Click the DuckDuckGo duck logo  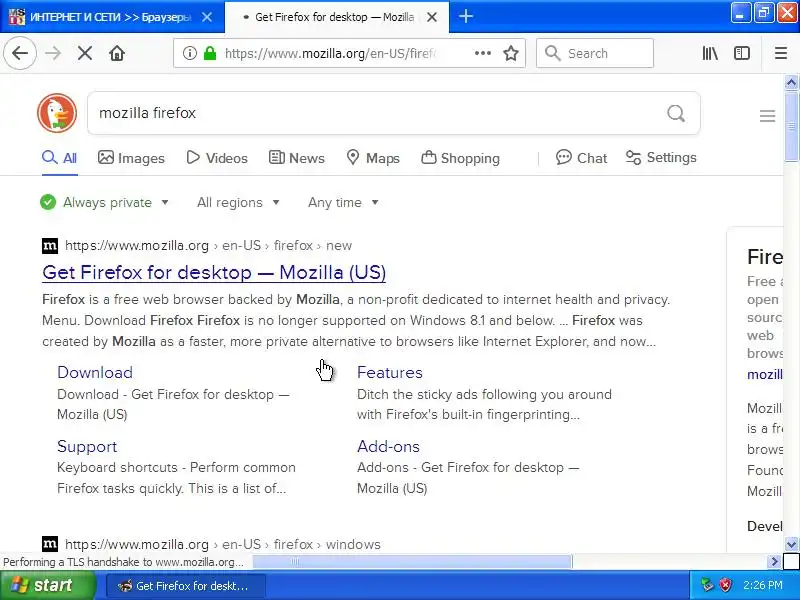coord(57,113)
